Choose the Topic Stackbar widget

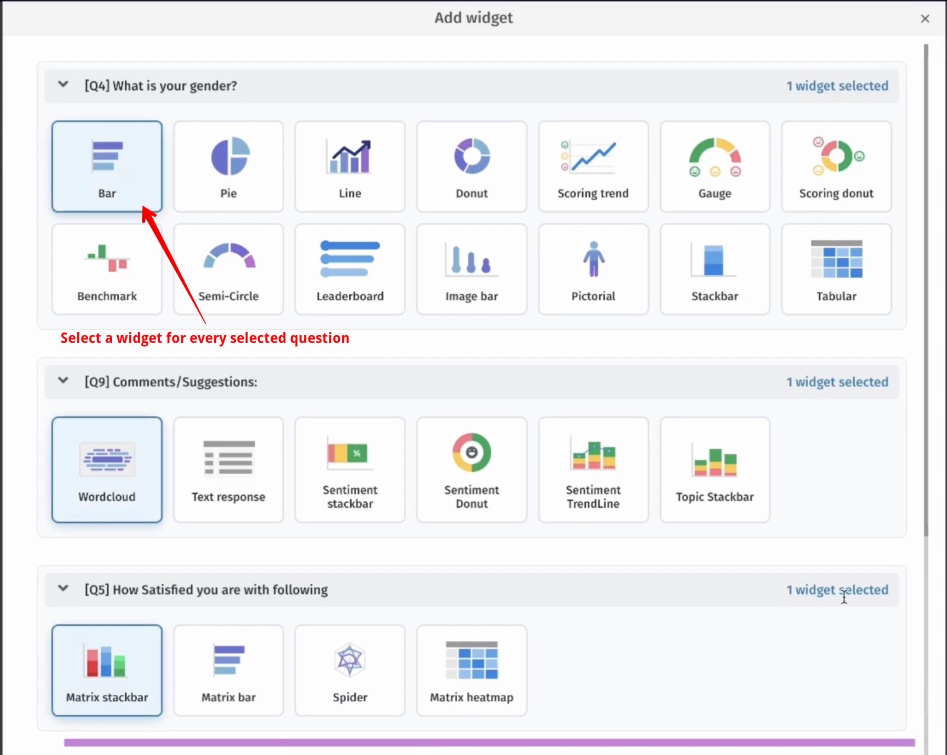click(715, 469)
